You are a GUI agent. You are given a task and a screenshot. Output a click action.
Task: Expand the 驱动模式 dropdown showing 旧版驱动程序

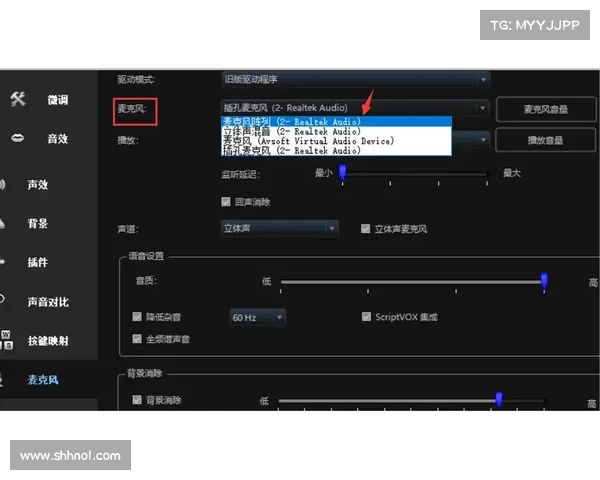[355, 79]
